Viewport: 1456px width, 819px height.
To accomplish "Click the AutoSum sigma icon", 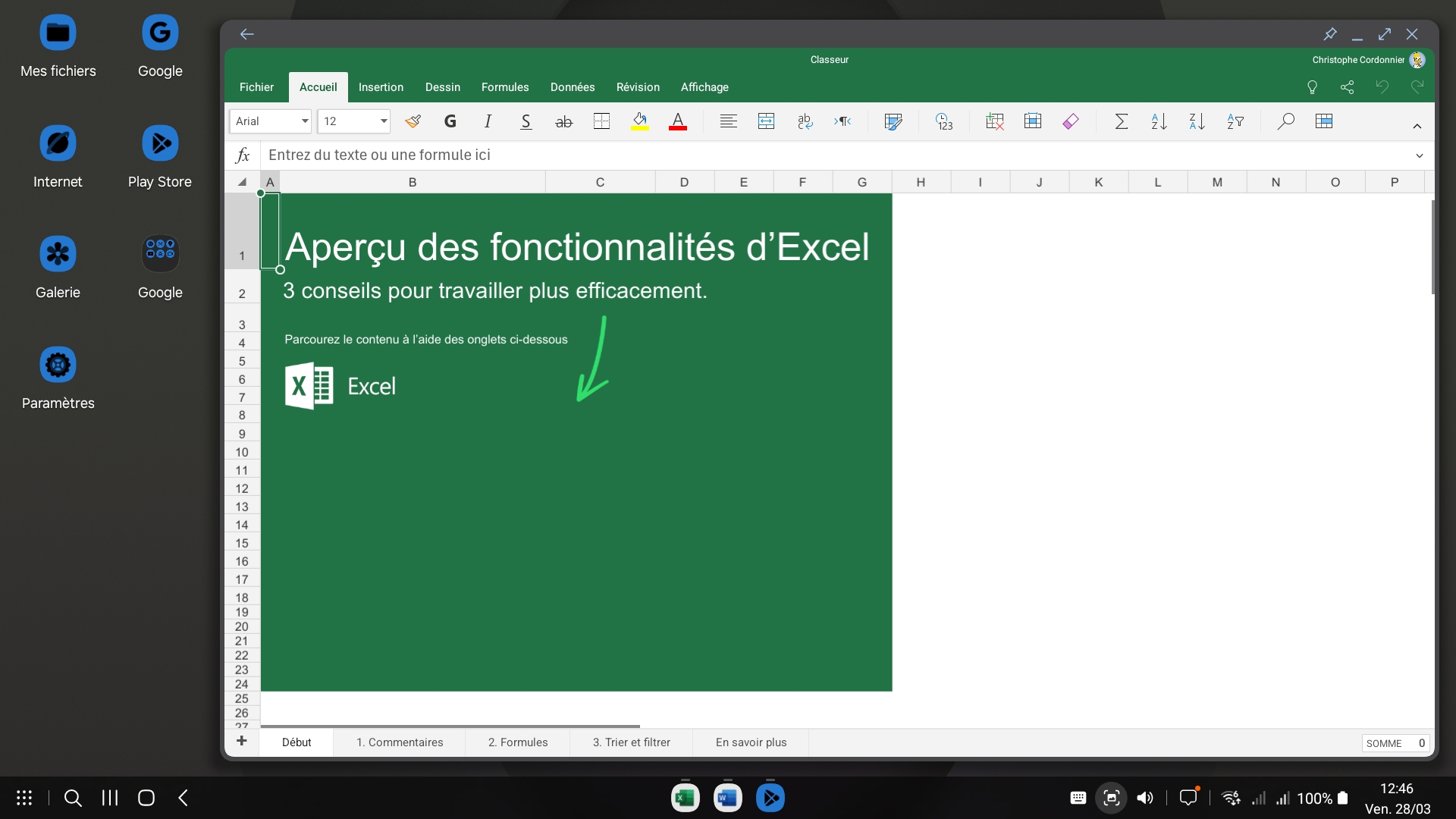I will coord(1122,121).
